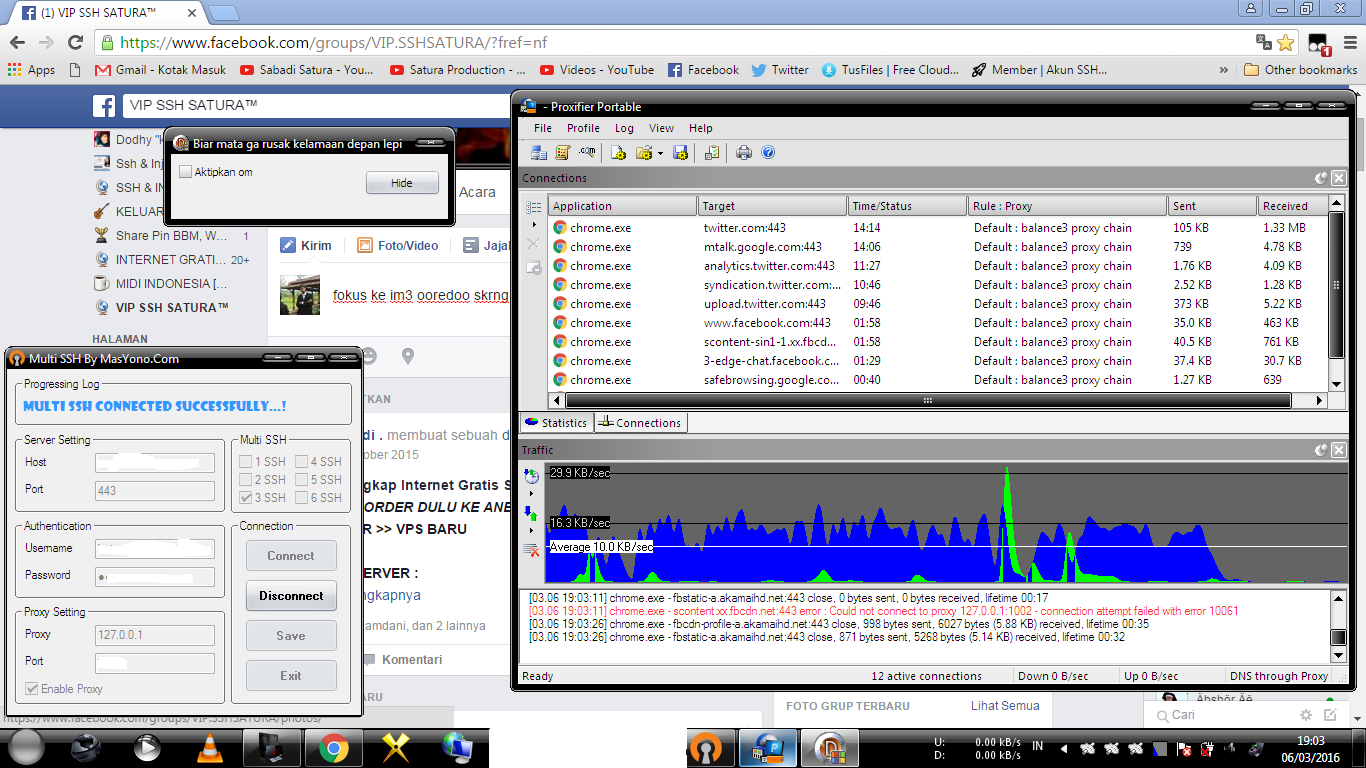This screenshot has width=1366, height=768.
Task: Click the translate icon in Chrome address bar
Action: point(1264,43)
